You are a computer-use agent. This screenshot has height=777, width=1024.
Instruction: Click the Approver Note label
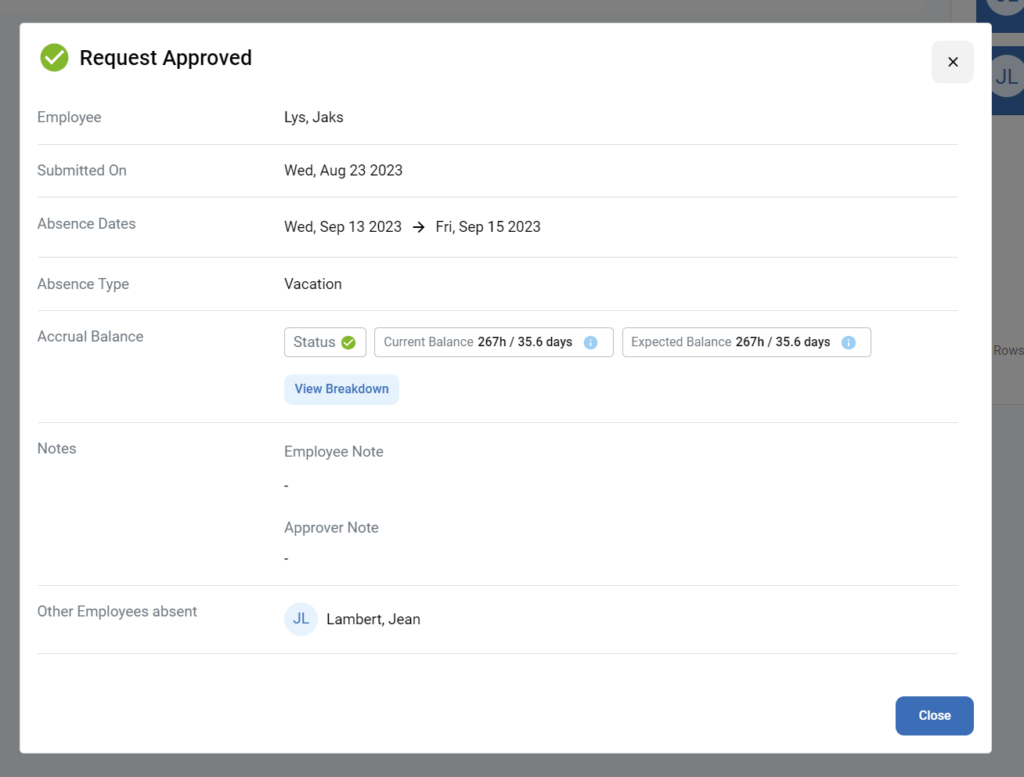(x=331, y=528)
